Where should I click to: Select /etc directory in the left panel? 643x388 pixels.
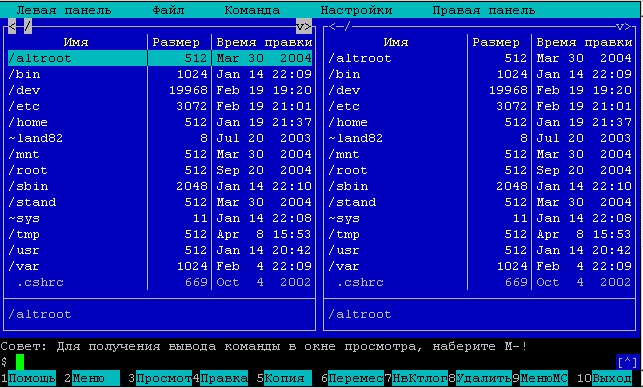tap(160, 106)
